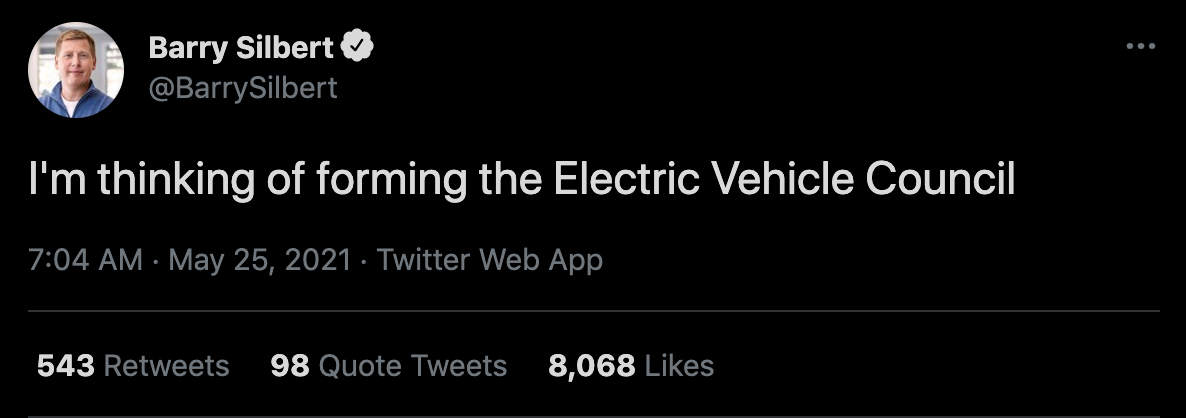Open the @BarrySilbert handle link
The image size is (1186, 418).
tap(243, 88)
